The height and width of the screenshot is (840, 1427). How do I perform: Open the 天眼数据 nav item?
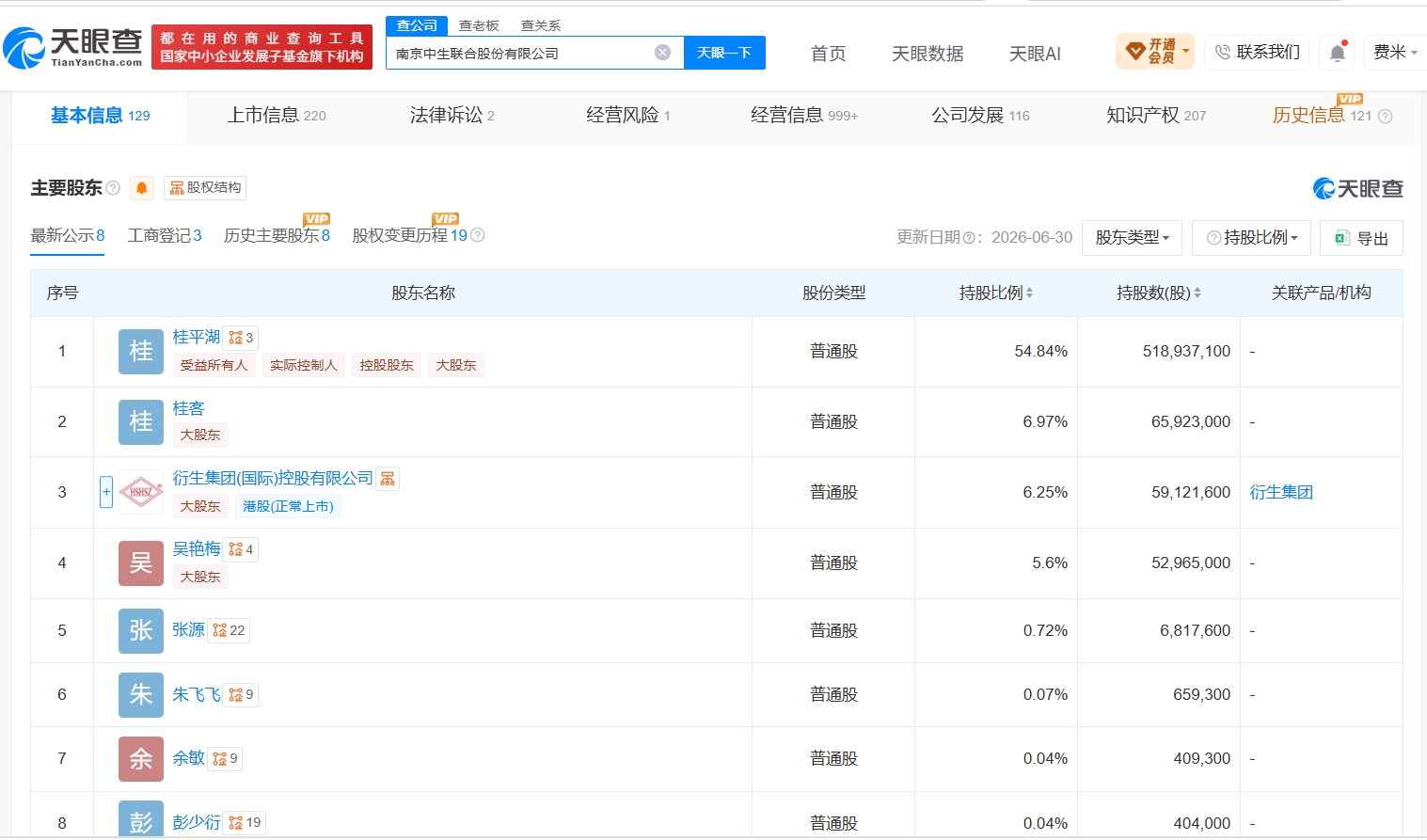928,54
